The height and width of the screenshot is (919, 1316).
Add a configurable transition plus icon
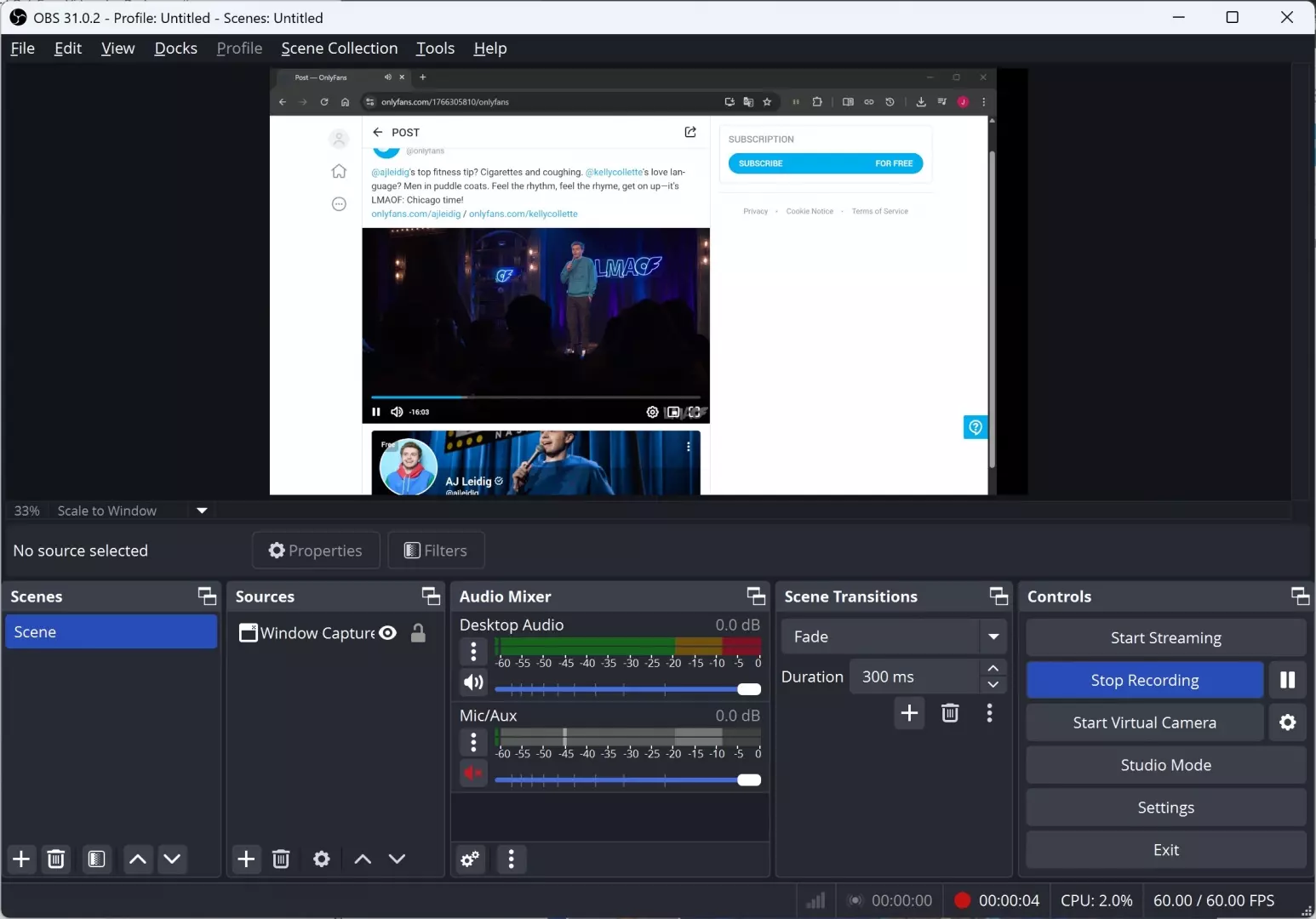(x=909, y=713)
